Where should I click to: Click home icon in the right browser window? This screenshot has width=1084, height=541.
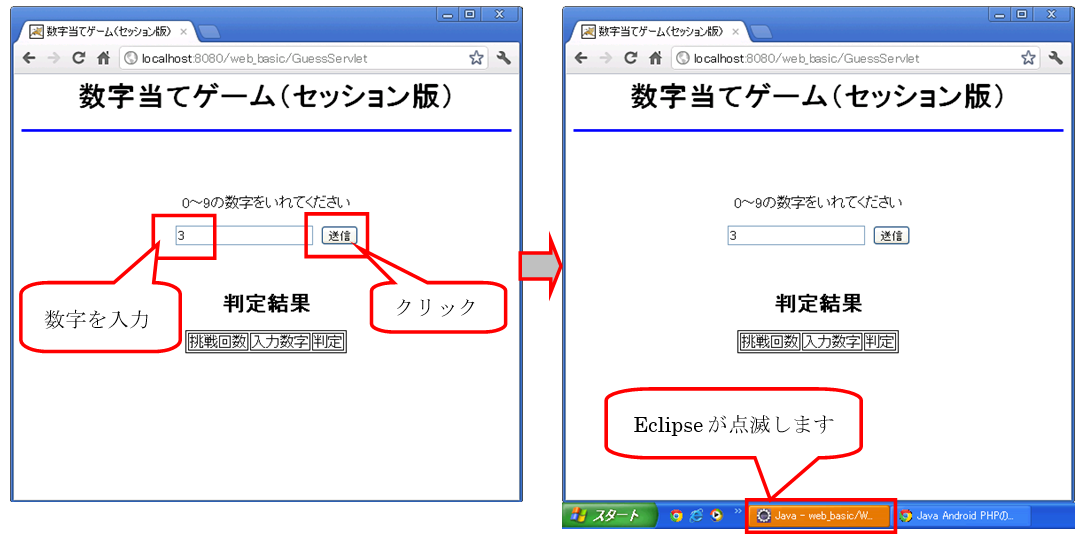click(x=655, y=58)
